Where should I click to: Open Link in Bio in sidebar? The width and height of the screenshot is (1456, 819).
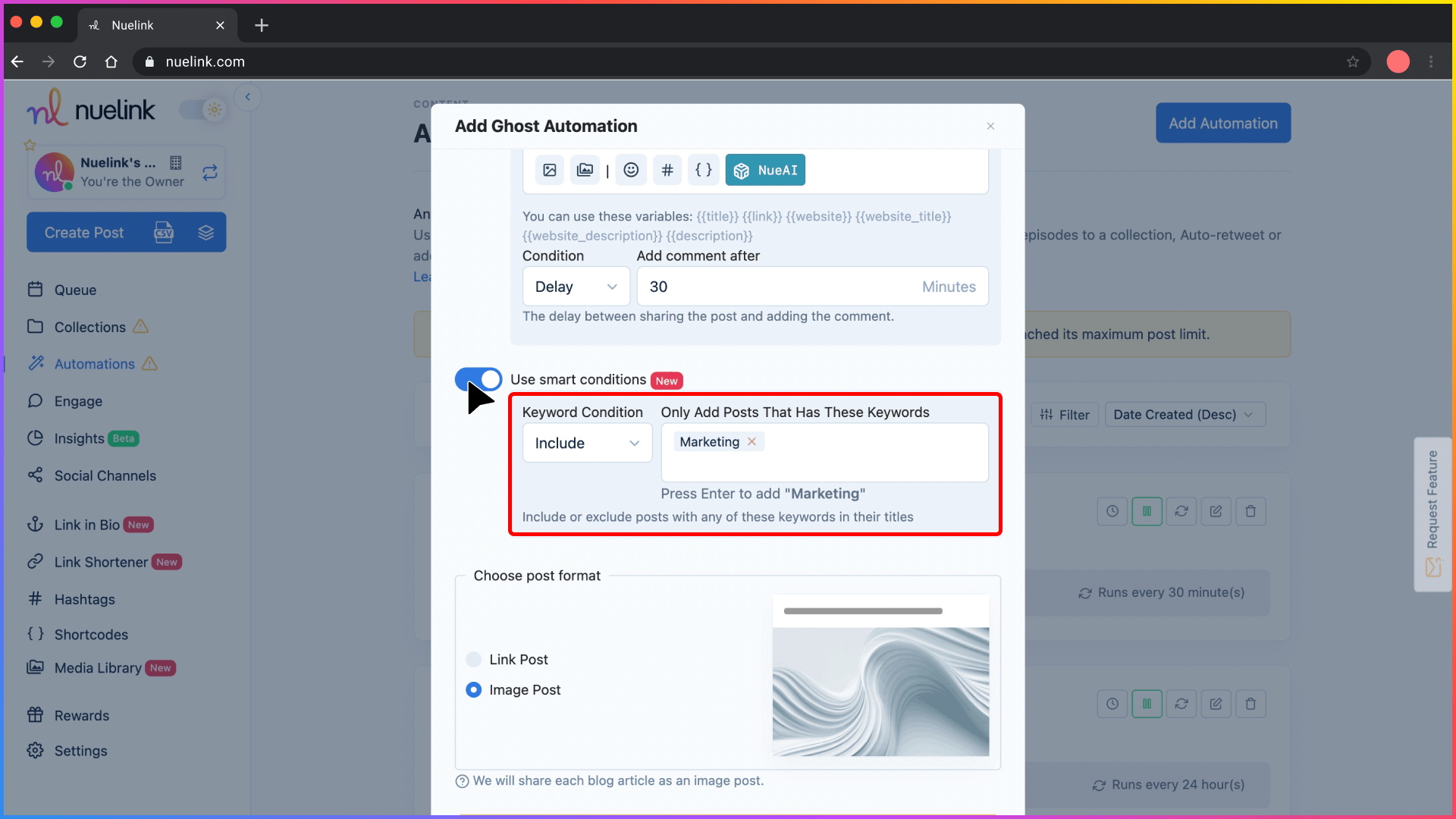[86, 525]
